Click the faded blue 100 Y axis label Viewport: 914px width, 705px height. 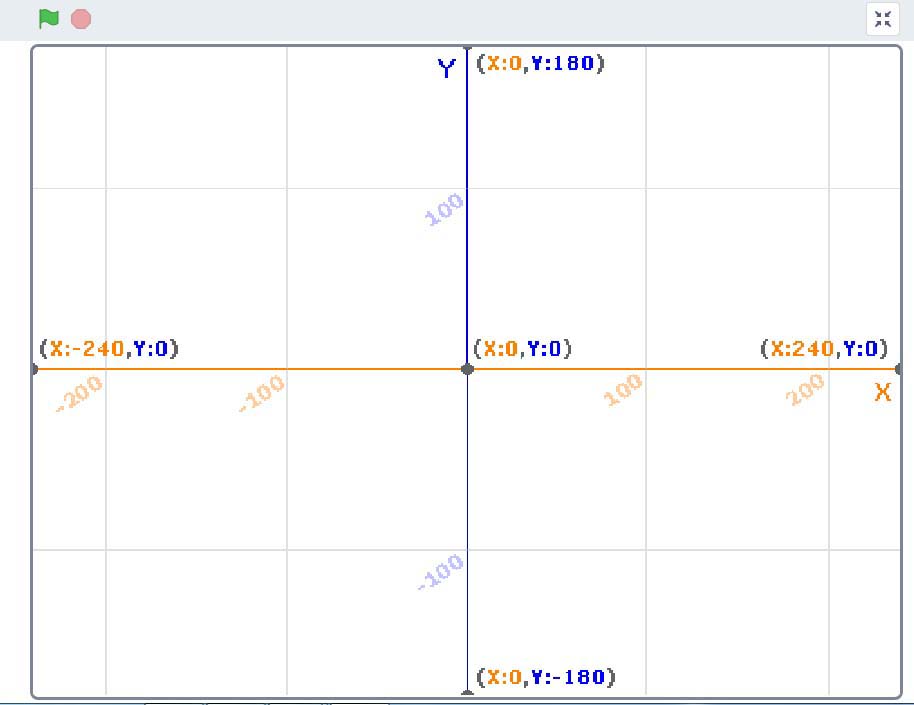[x=444, y=209]
